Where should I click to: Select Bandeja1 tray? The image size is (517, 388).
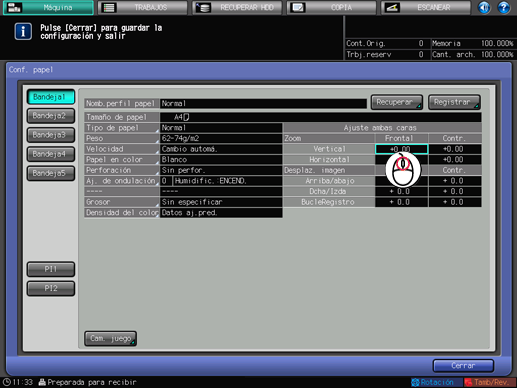click(51, 97)
